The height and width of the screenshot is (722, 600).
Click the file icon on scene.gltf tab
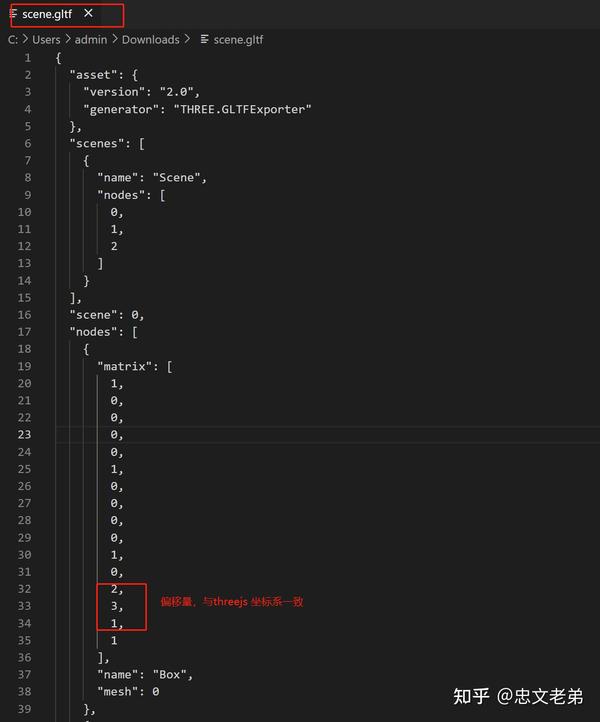click(x=13, y=14)
